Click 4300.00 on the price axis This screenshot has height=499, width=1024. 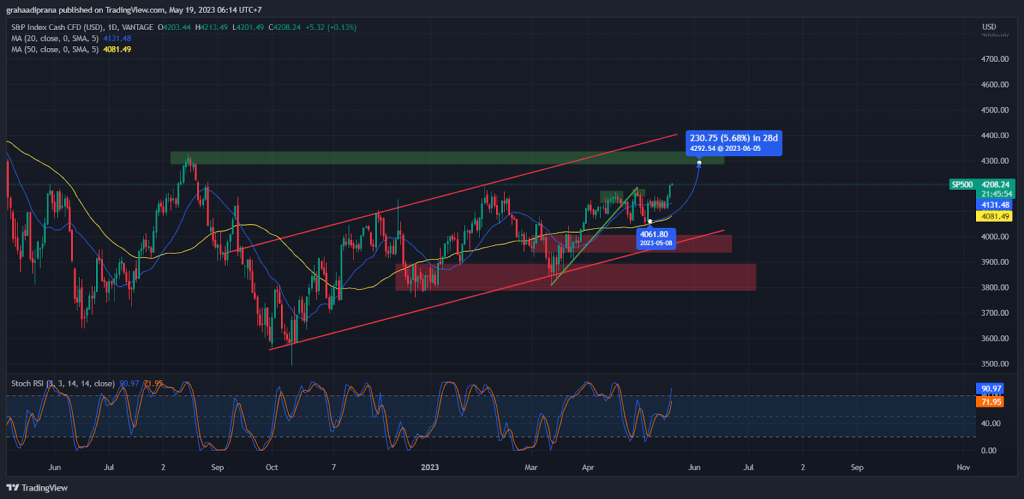pyautogui.click(x=995, y=161)
